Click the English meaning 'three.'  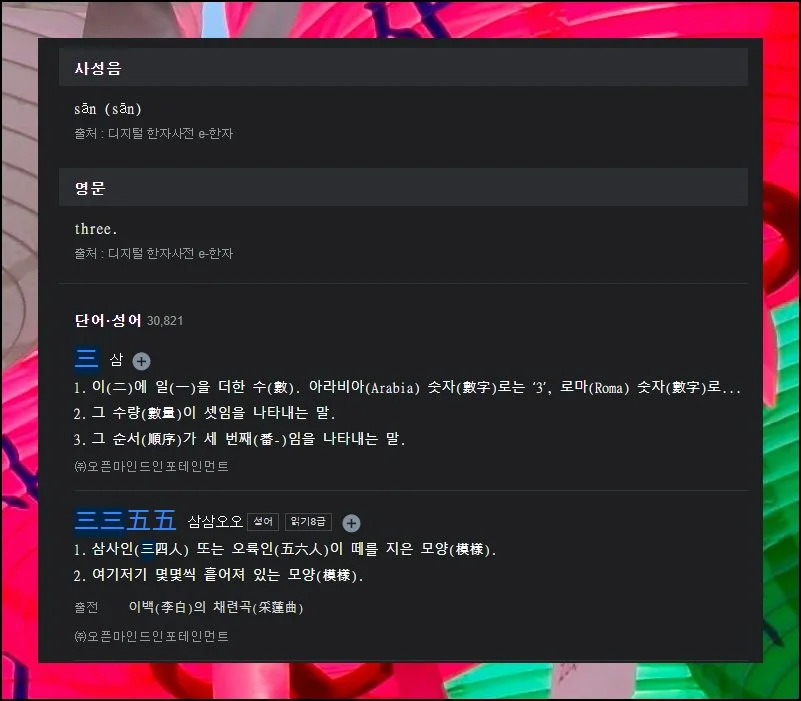tap(96, 229)
